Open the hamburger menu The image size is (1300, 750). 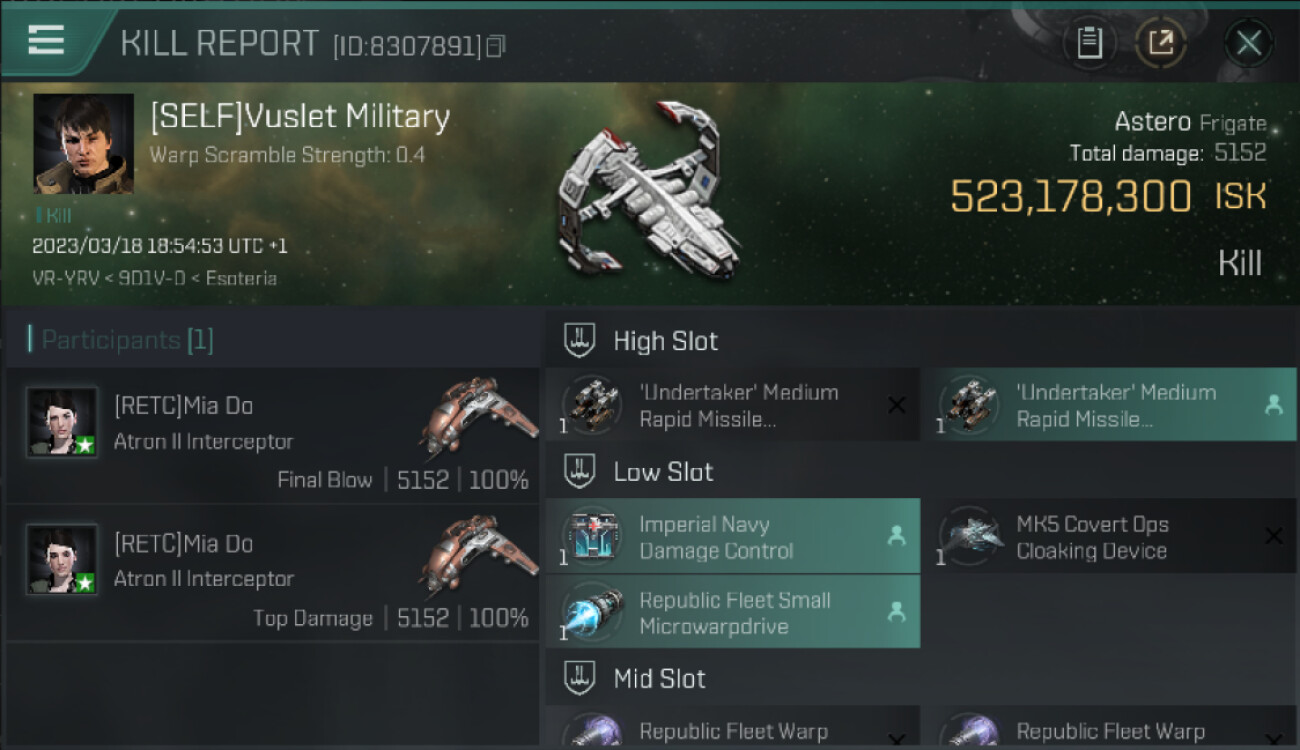point(46,40)
